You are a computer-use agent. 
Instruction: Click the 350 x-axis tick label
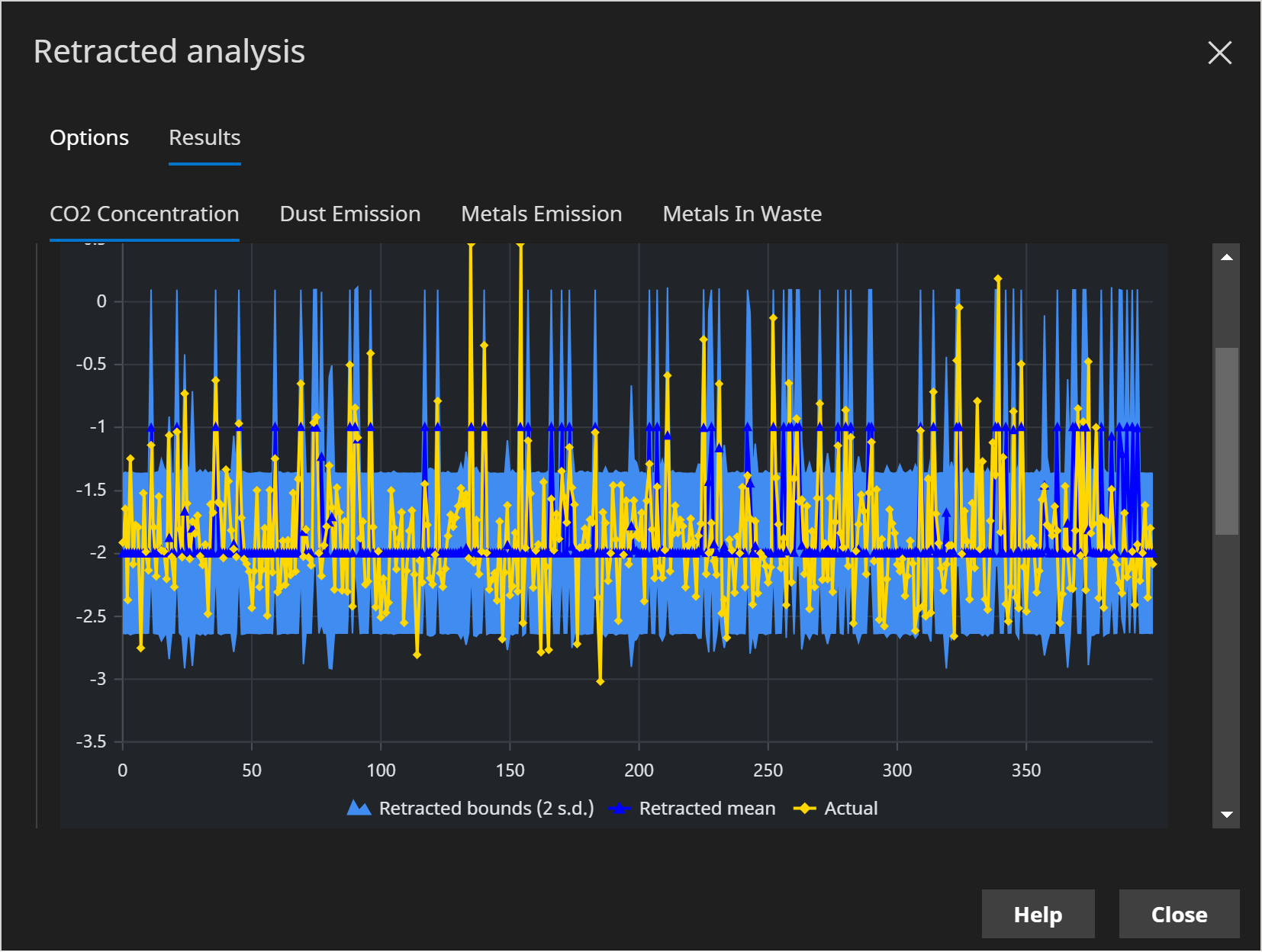(1025, 770)
